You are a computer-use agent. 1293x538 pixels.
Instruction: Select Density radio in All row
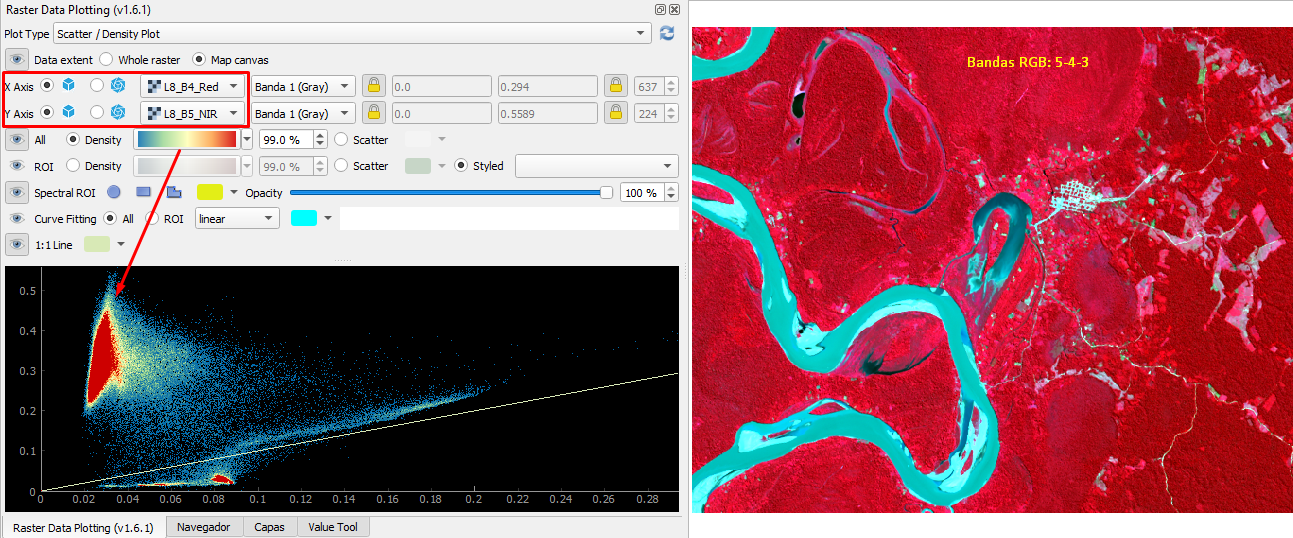(73, 140)
